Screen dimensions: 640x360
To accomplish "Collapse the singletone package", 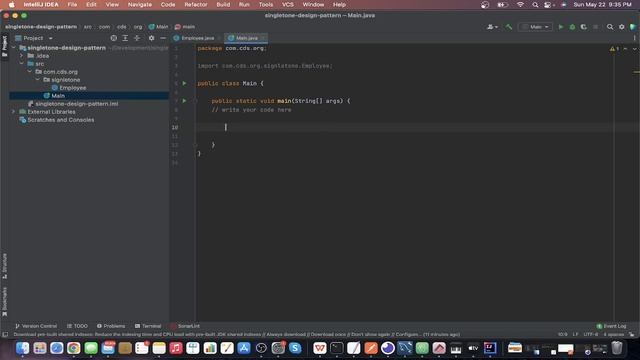I will 38,80.
